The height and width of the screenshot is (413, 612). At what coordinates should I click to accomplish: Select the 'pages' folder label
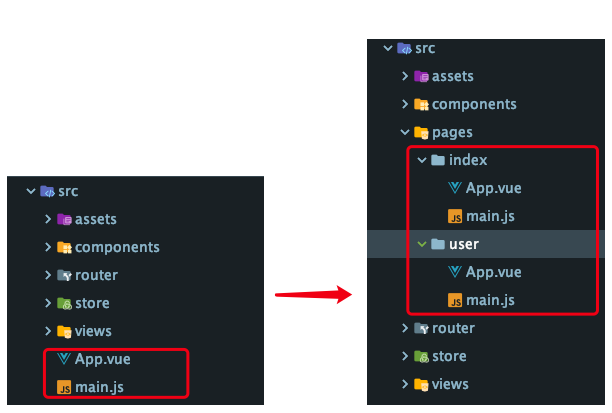pyautogui.click(x=452, y=133)
